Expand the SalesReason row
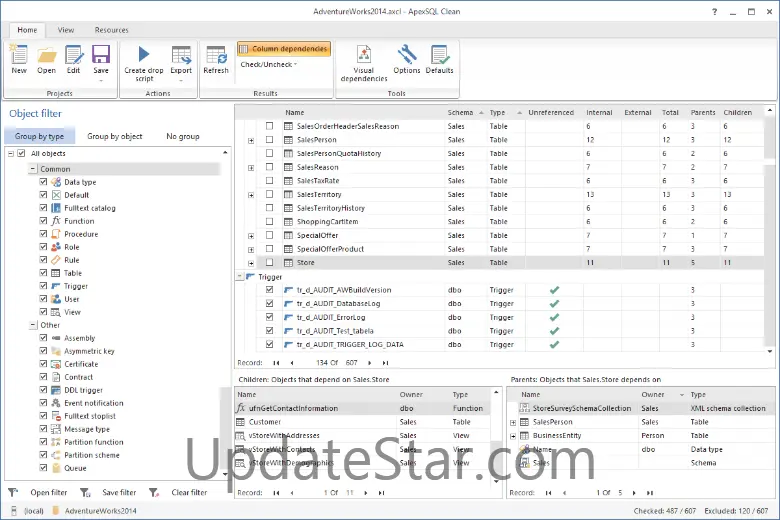The width and height of the screenshot is (780, 520). coord(251,168)
